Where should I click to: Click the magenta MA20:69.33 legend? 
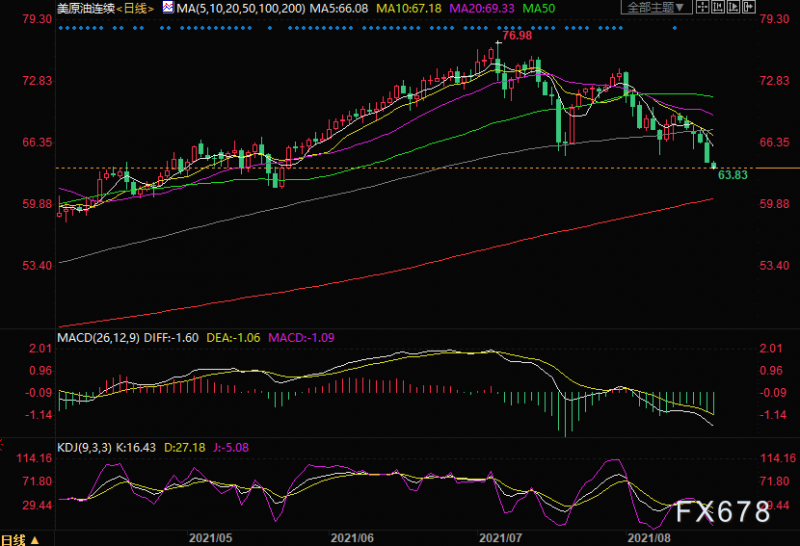coord(484,9)
